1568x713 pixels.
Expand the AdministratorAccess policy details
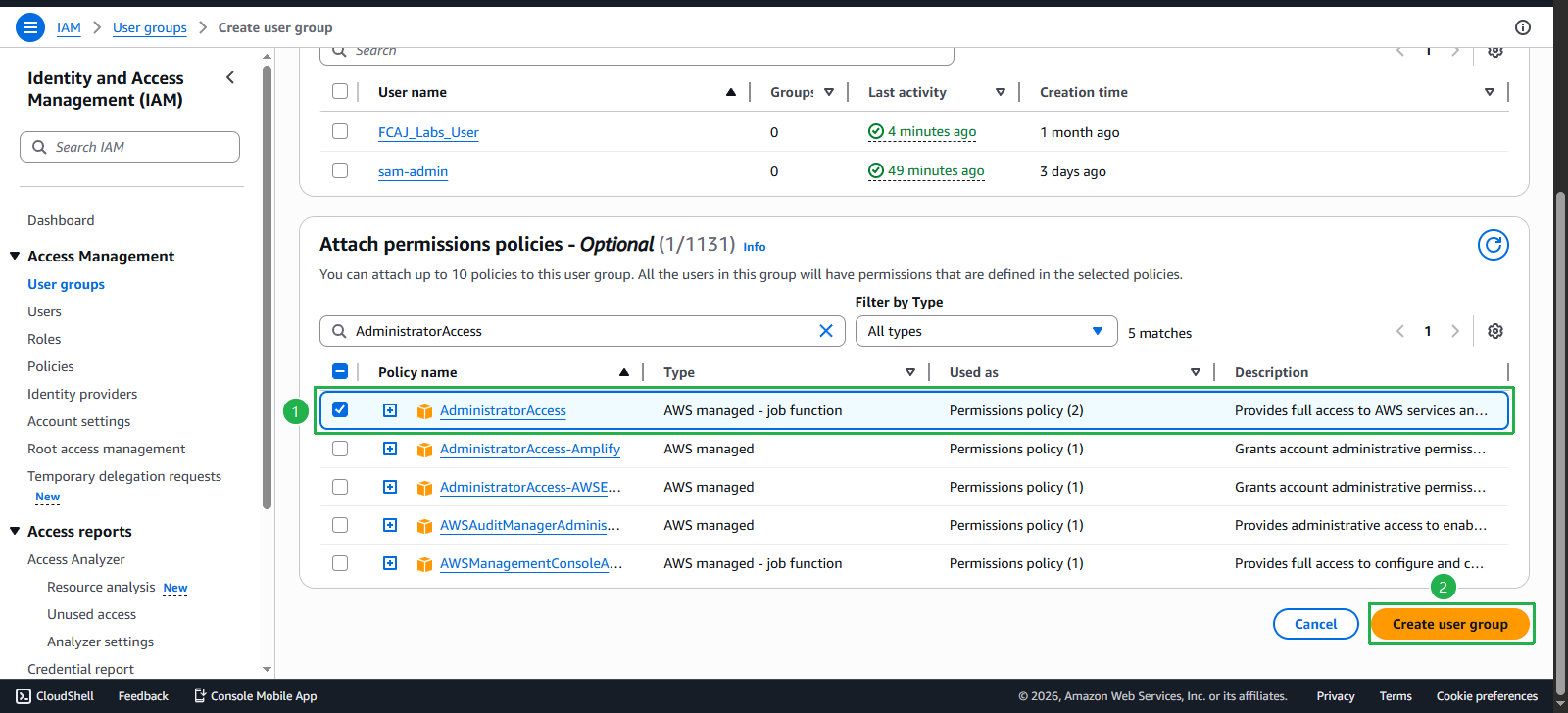pos(390,410)
